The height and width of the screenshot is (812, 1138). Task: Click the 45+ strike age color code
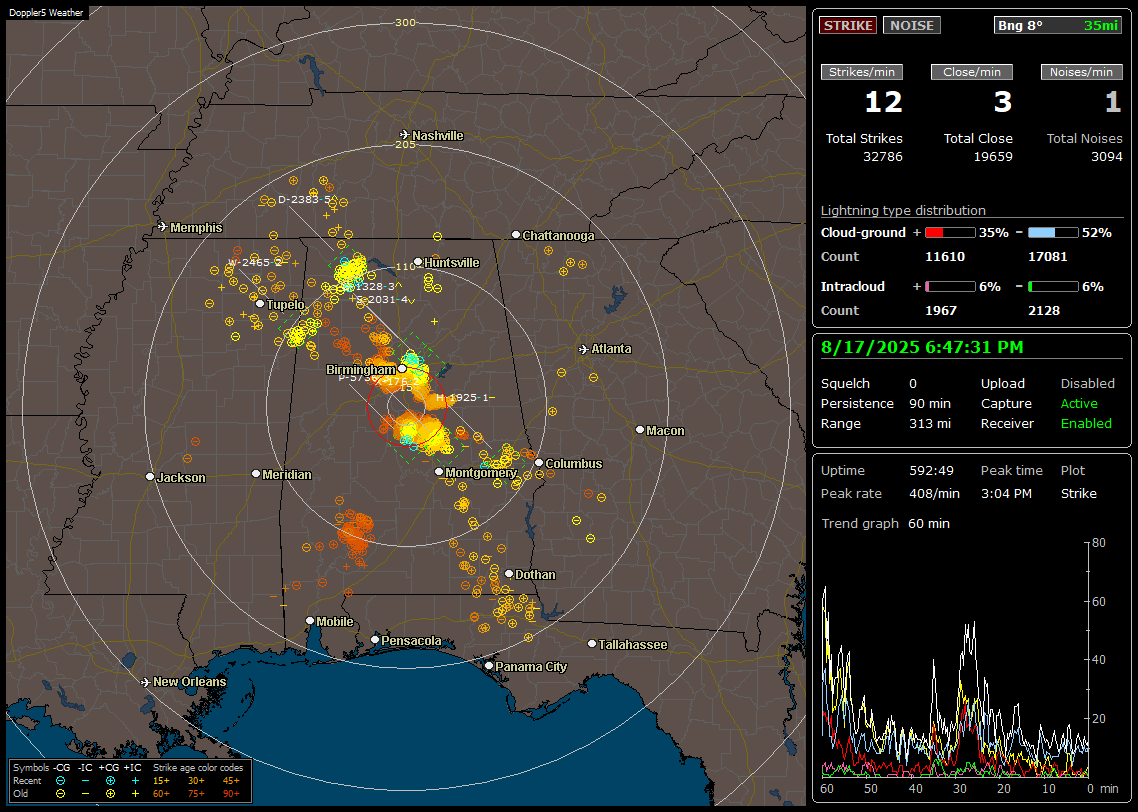pos(231,781)
